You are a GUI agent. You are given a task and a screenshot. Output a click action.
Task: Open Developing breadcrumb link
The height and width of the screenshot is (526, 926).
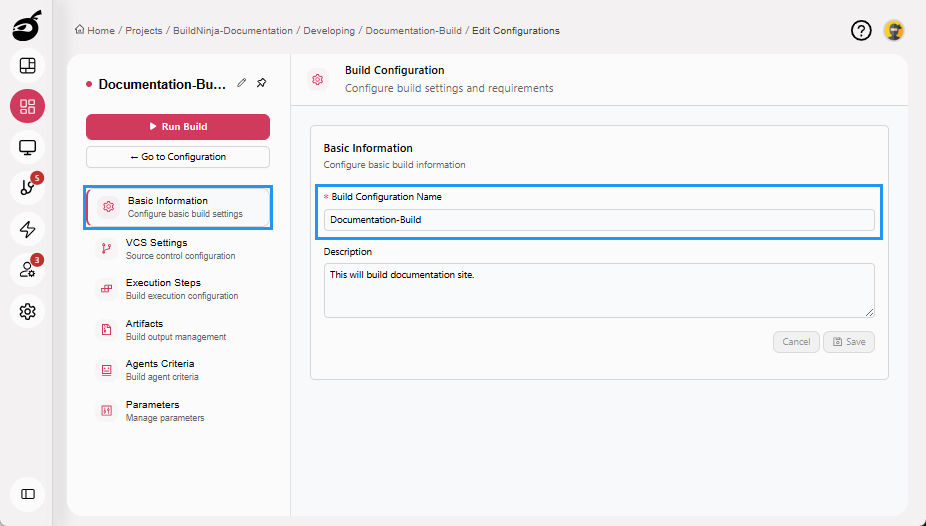click(x=329, y=30)
